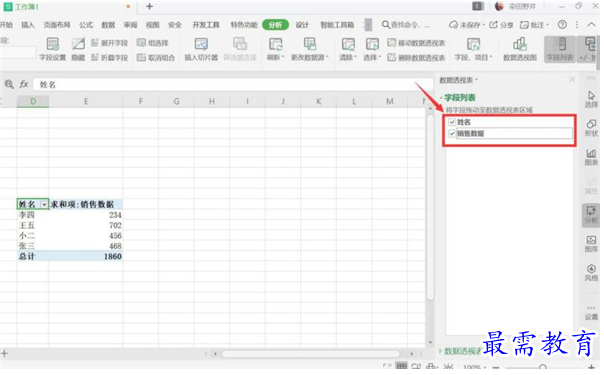
Task: Switch to the 智能工具箱 ribbon tab
Action: (337, 25)
